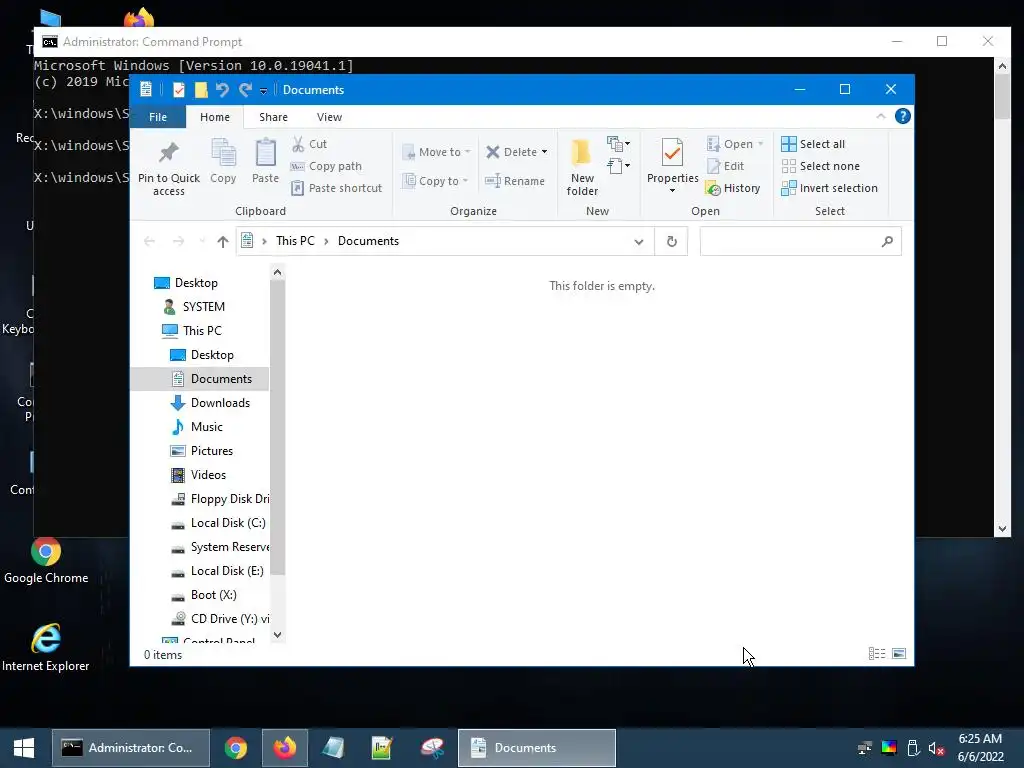Switch to Details view icon in status bar
1024x768 pixels.
pos(876,654)
